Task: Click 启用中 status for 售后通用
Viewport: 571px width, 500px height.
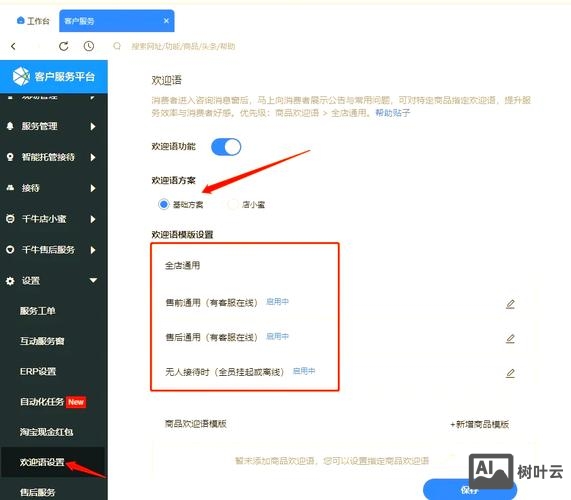Action: [x=278, y=336]
